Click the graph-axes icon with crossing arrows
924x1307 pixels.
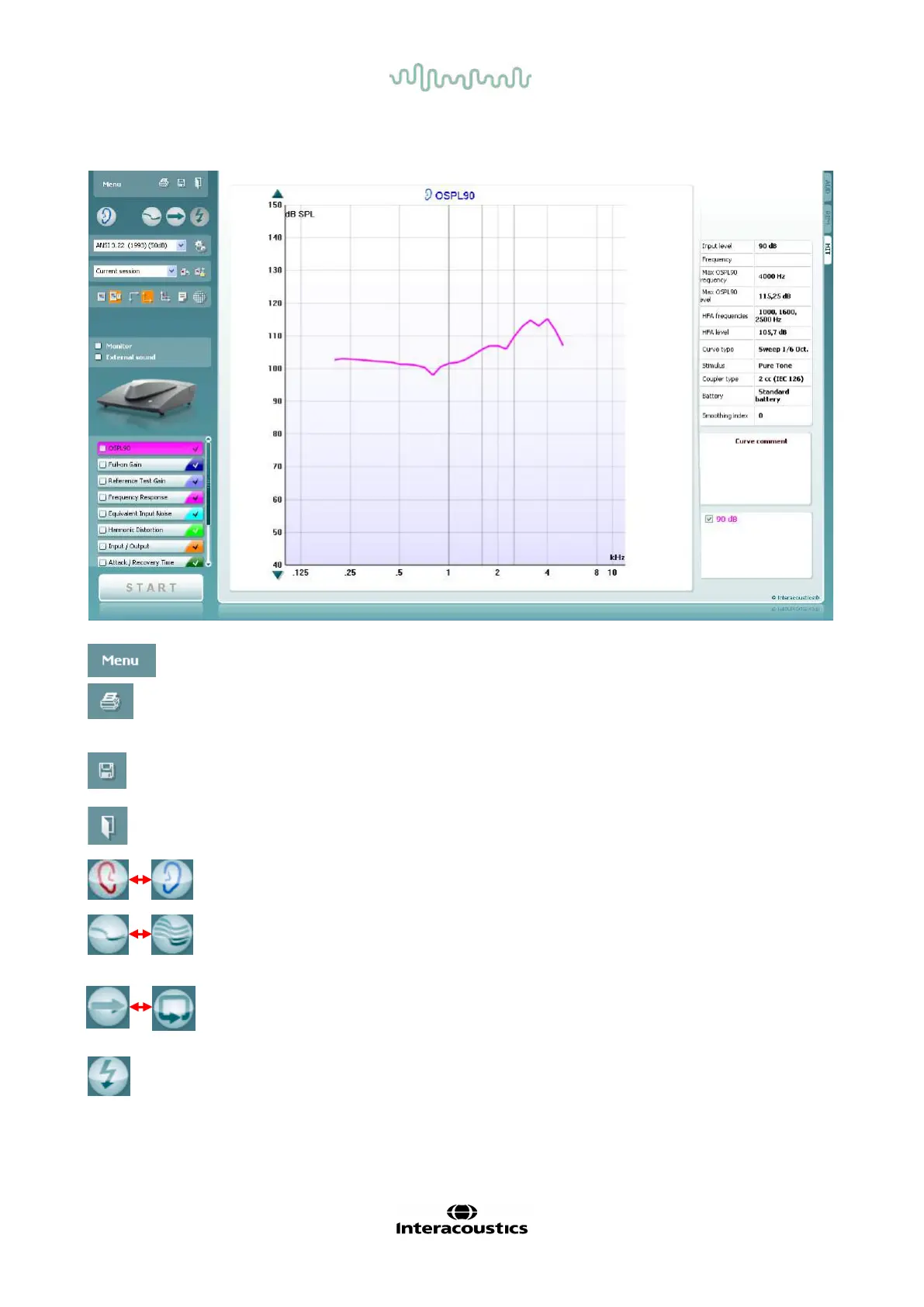click(x=165, y=296)
